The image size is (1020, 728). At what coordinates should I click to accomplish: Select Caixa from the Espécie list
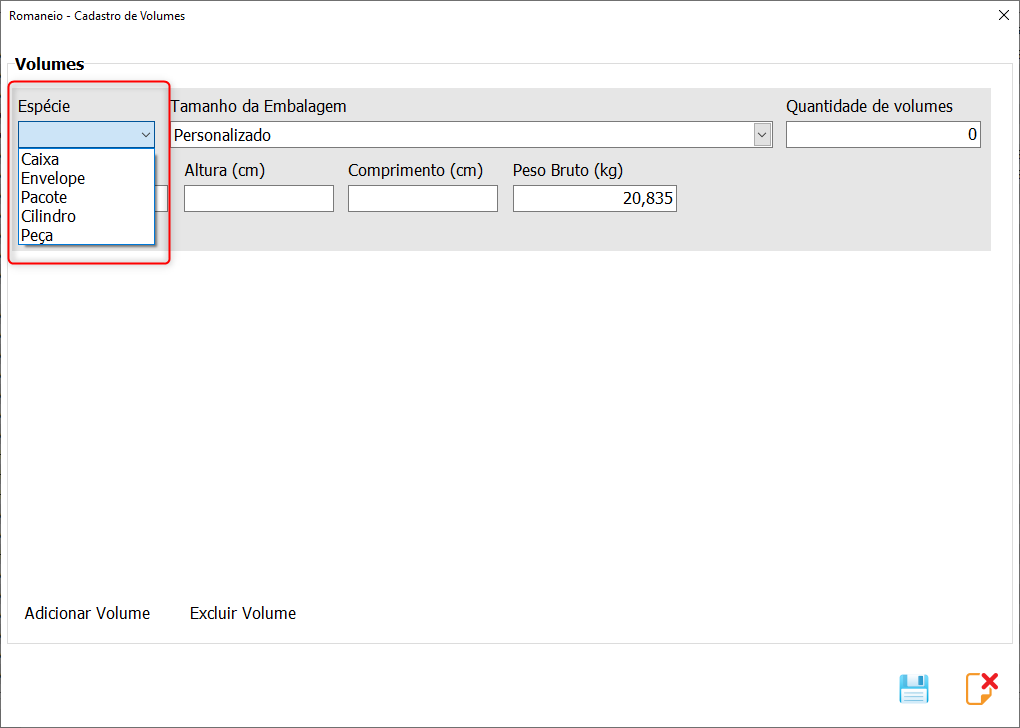(x=40, y=159)
